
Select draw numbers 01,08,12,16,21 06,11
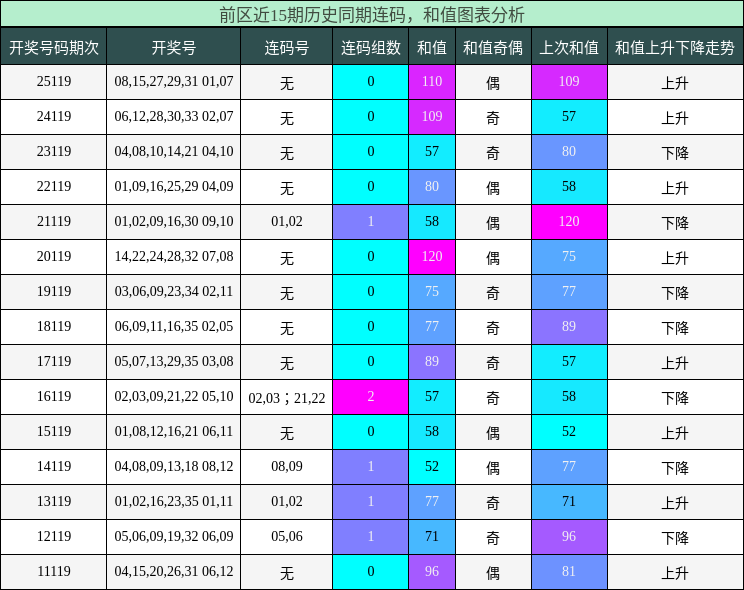point(174,431)
